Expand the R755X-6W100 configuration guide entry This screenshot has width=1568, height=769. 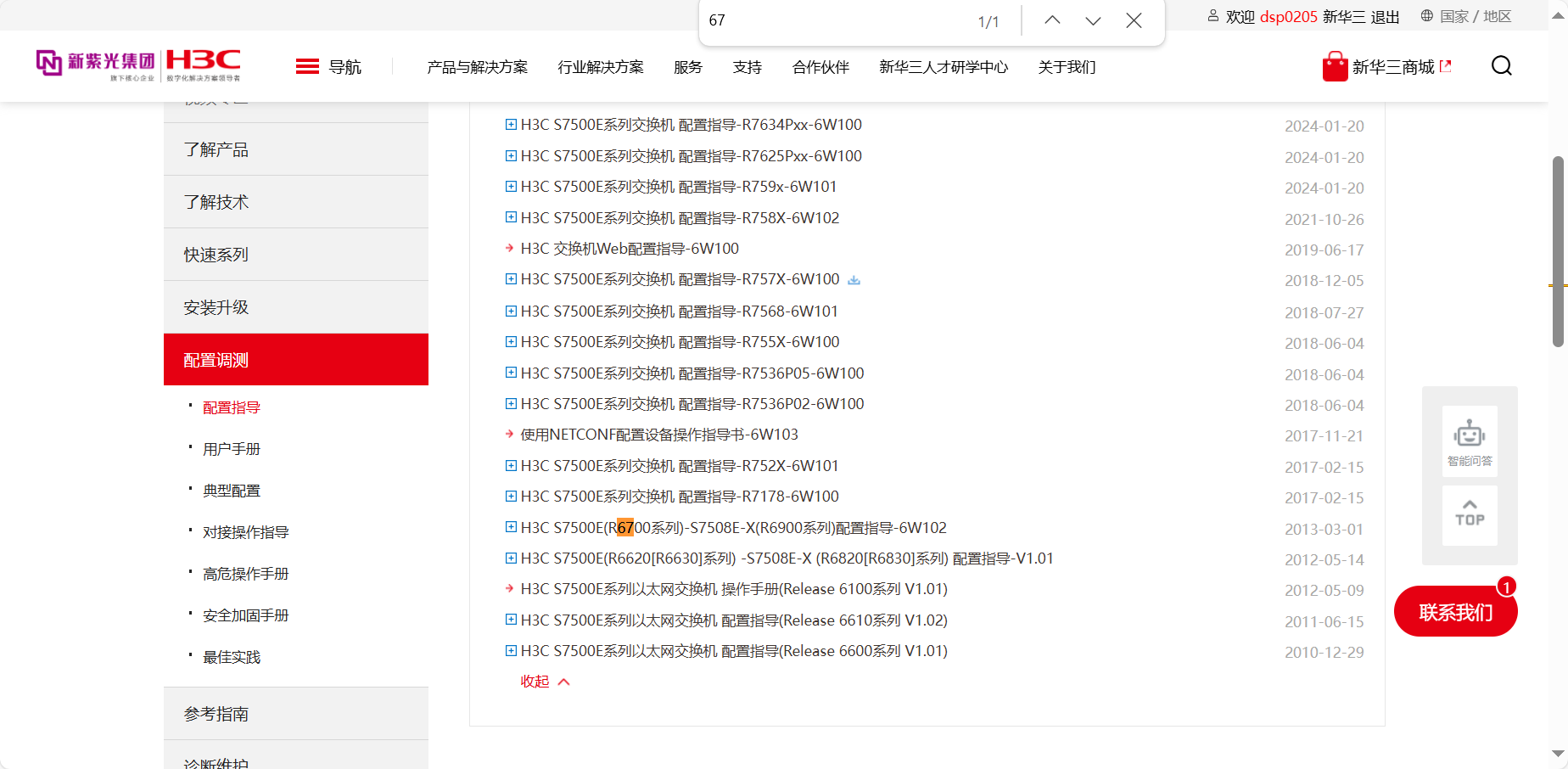coord(511,342)
